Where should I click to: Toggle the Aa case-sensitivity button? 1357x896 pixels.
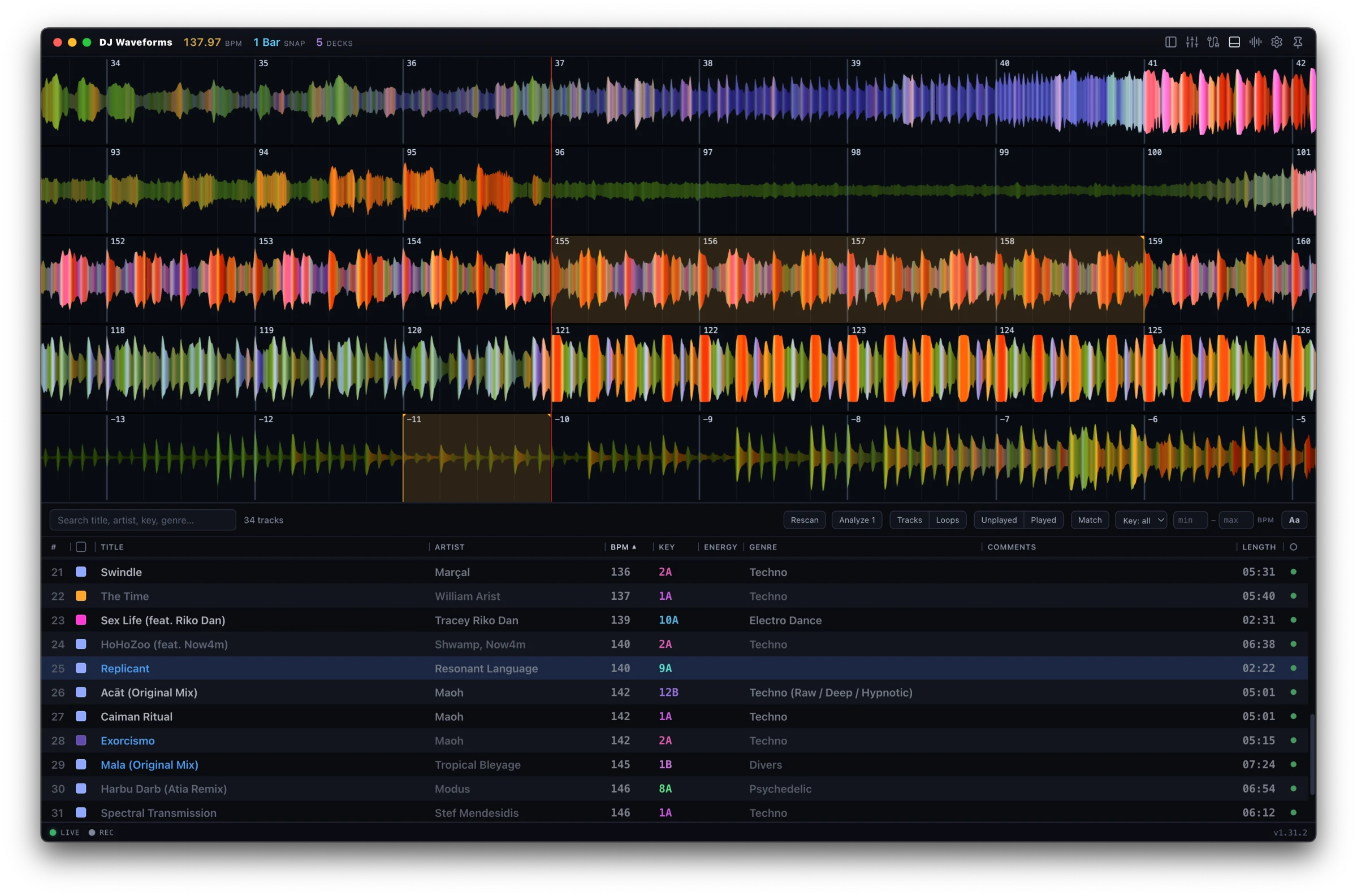click(x=1294, y=520)
